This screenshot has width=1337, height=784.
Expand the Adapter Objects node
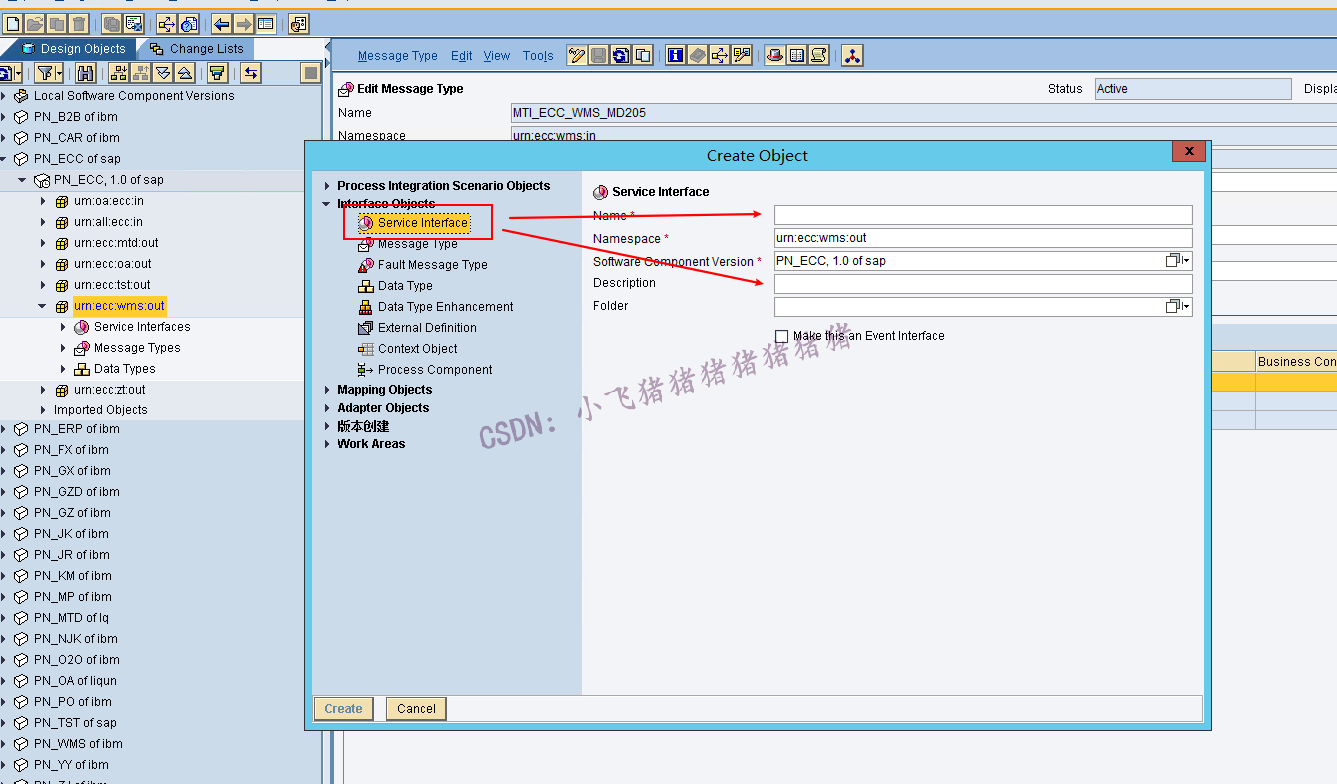tap(327, 408)
